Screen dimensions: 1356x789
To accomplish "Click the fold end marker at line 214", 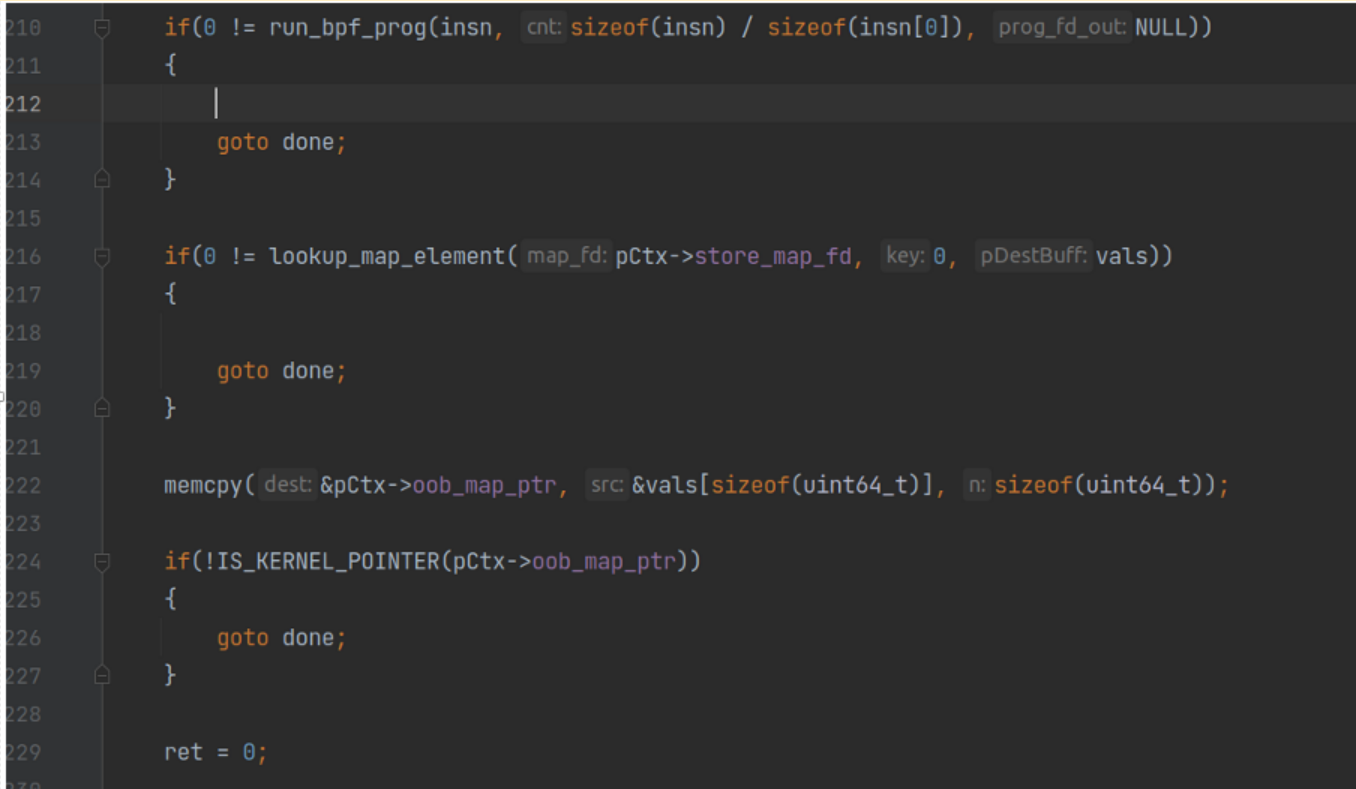I will coord(102,179).
